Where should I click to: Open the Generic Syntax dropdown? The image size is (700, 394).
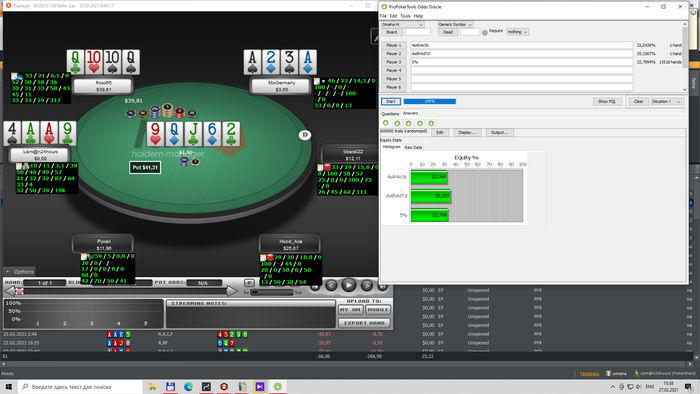[455, 25]
